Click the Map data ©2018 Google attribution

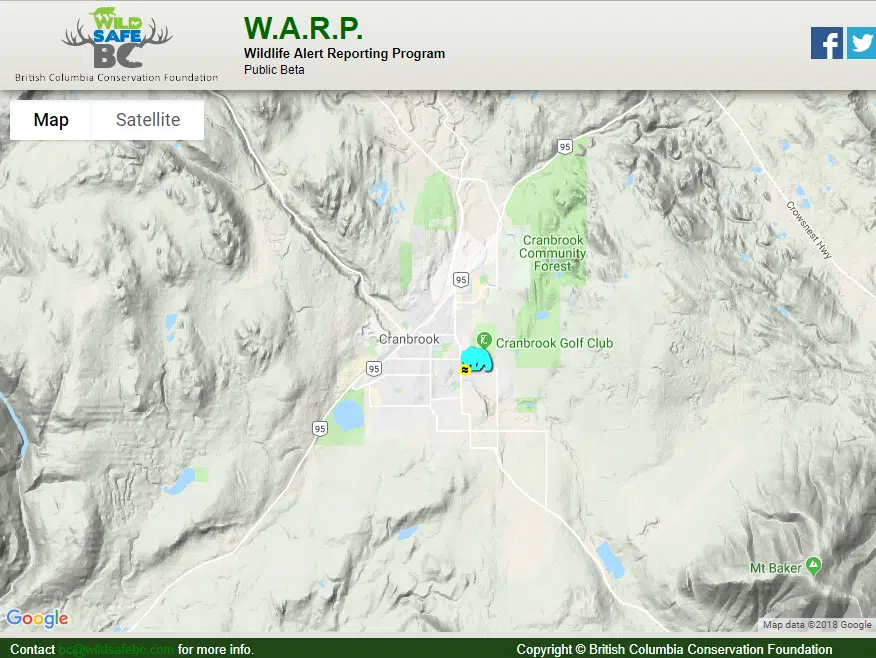[817, 625]
